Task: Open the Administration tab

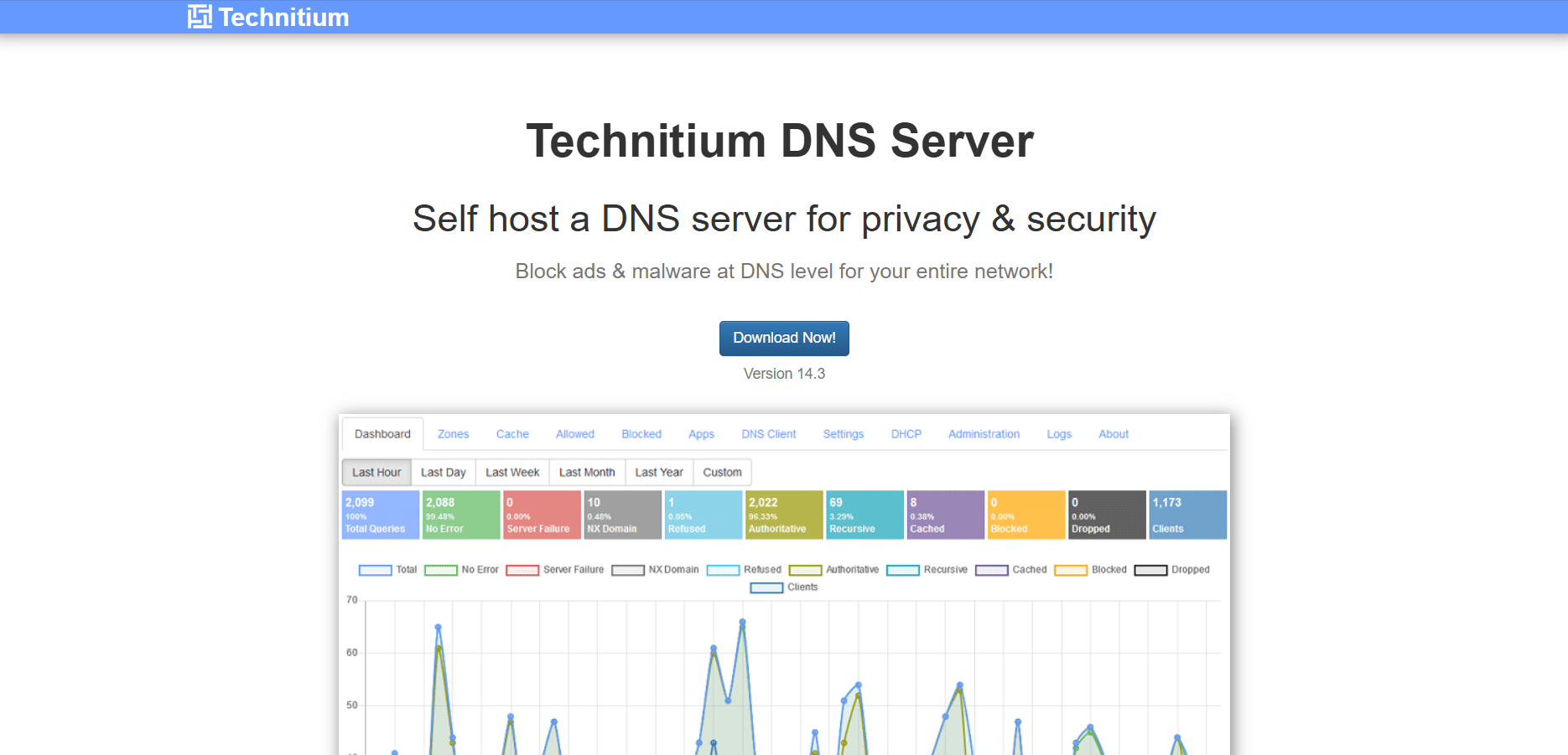Action: (984, 434)
